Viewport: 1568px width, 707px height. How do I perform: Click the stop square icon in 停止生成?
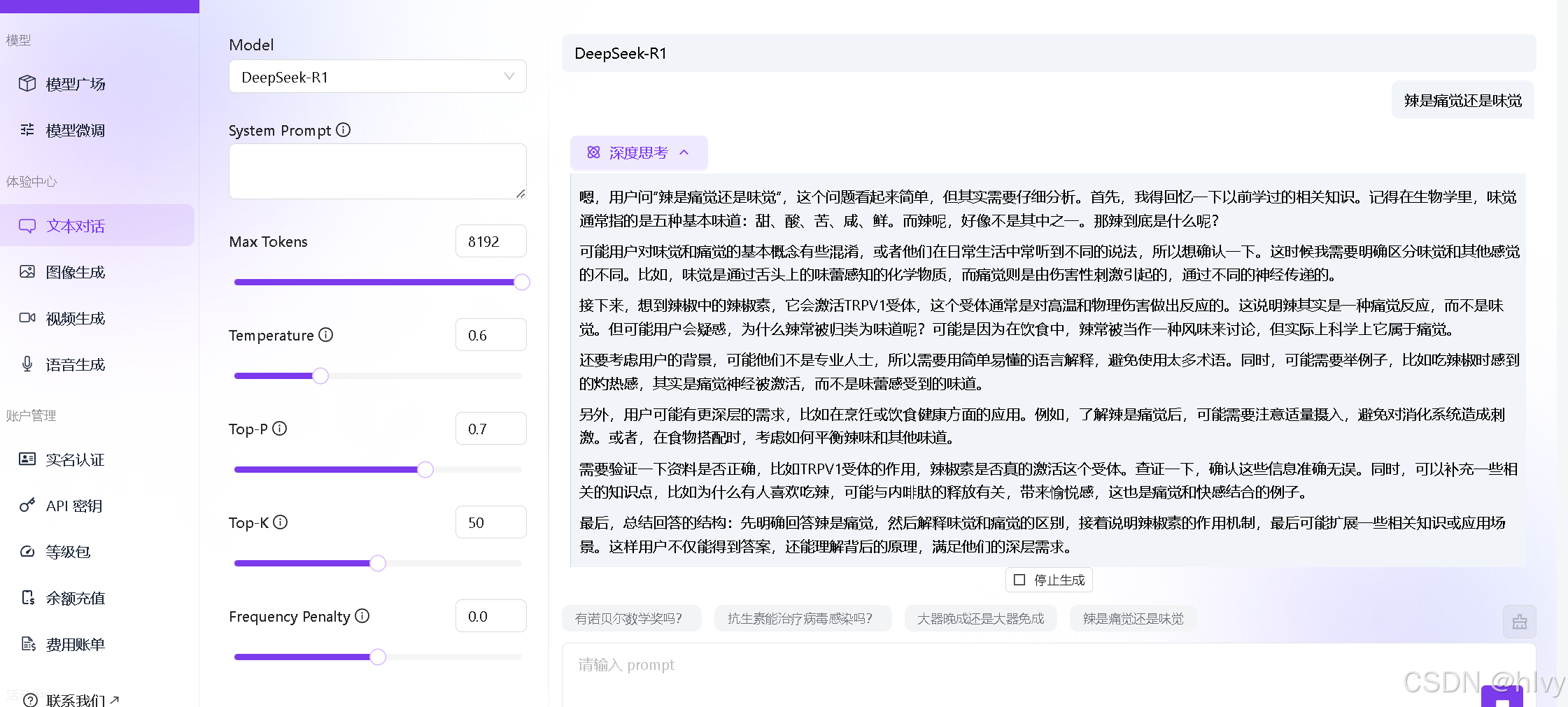1019,580
